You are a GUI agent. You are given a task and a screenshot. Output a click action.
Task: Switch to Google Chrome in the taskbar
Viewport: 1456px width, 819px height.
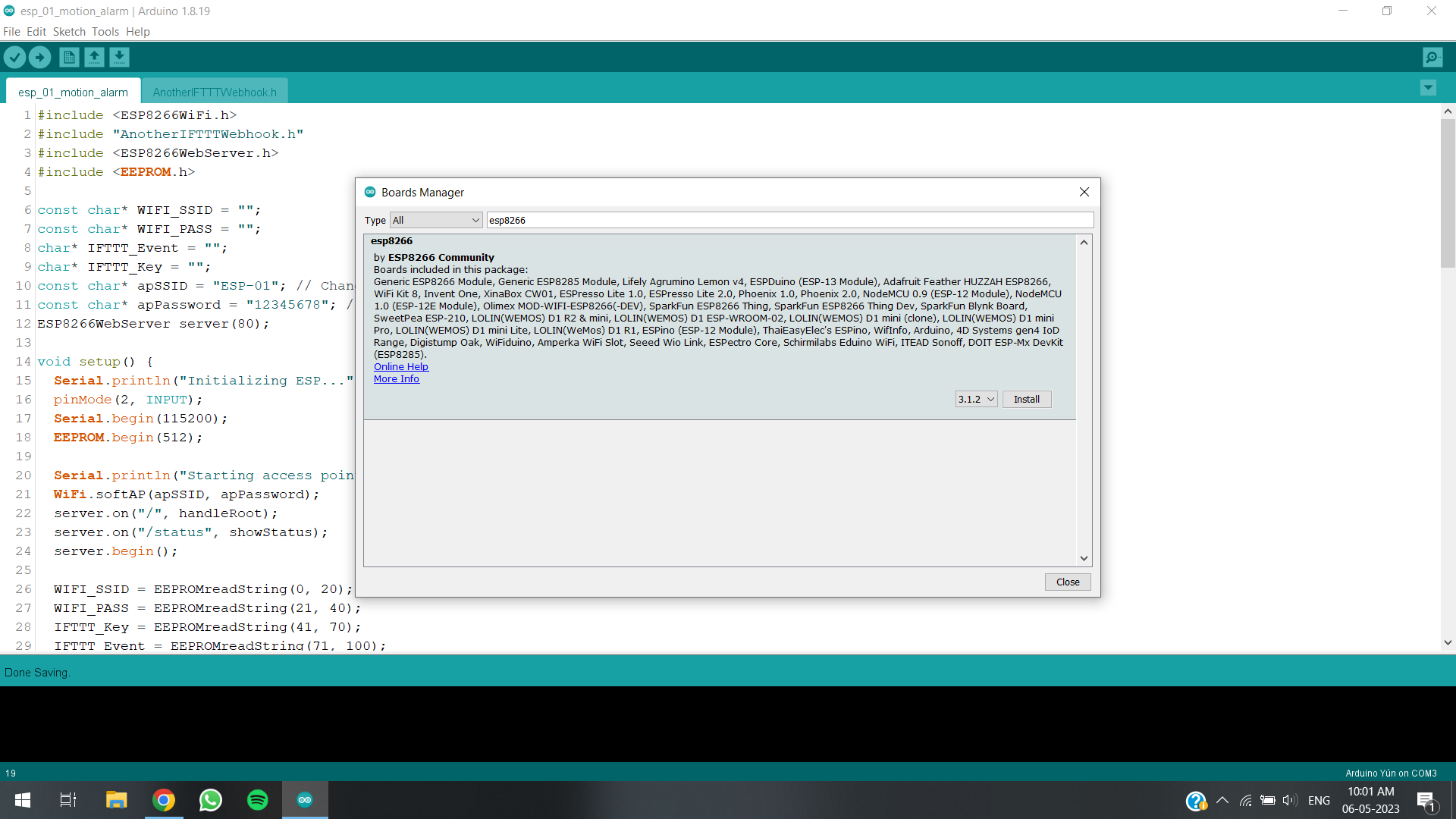coord(164,799)
